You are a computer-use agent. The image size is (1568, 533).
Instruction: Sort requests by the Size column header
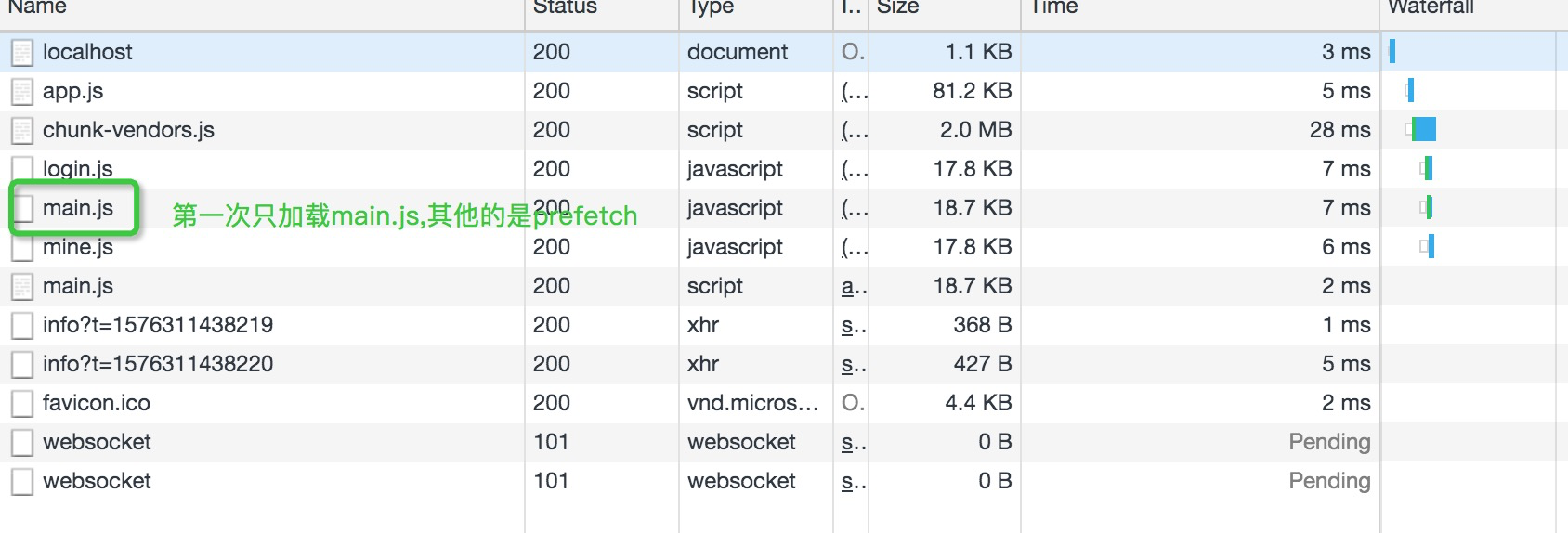(x=898, y=7)
